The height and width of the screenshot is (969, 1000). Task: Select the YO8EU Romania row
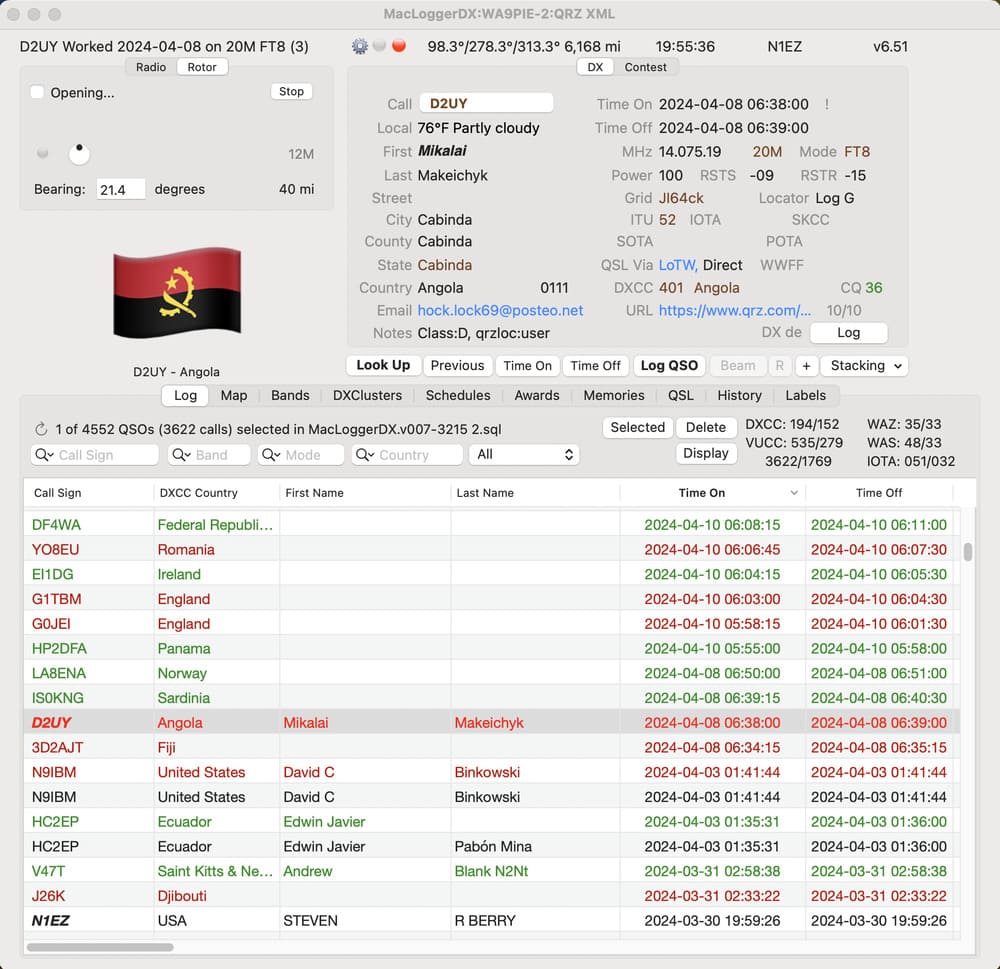(492, 550)
